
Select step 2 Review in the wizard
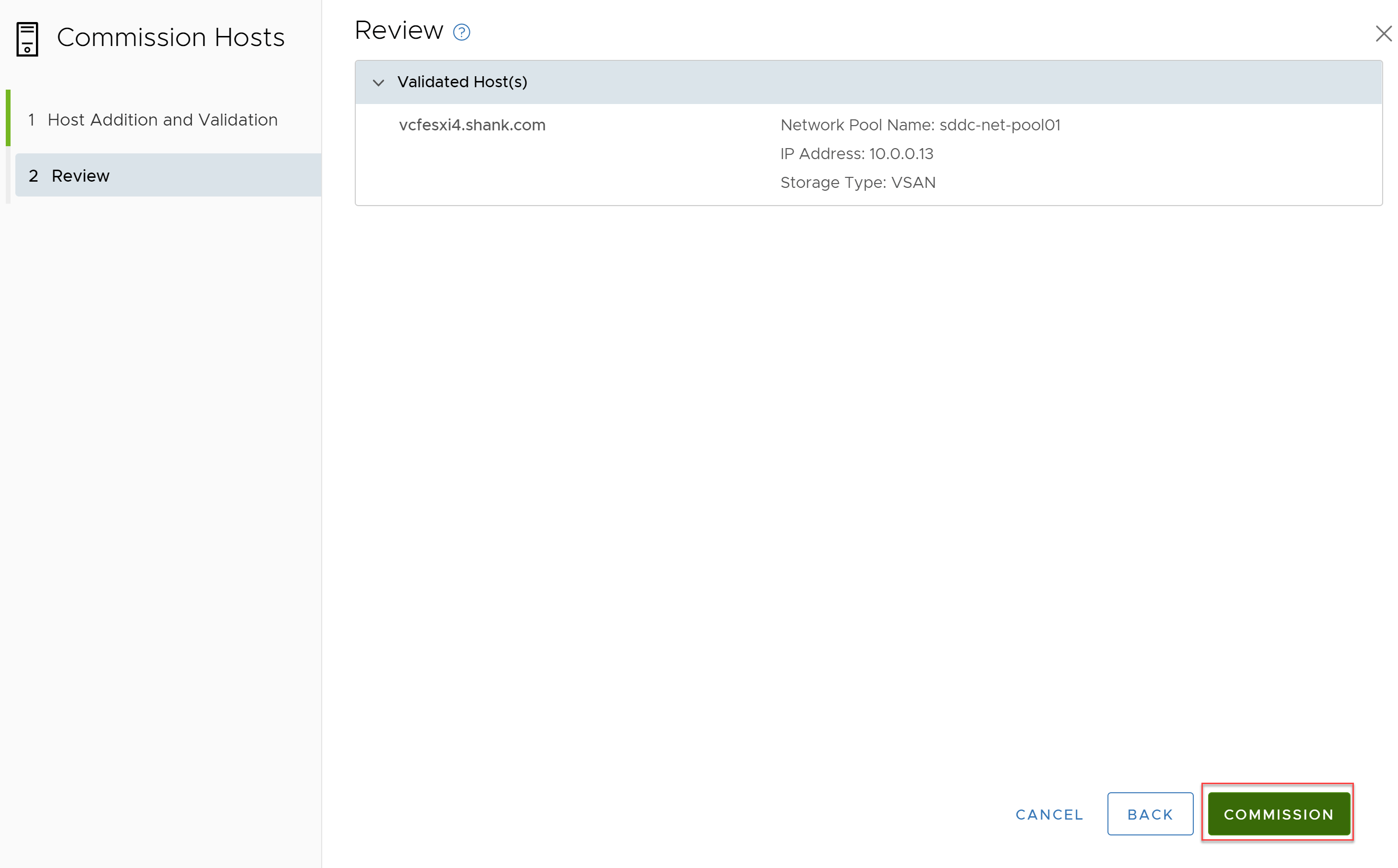point(168,175)
